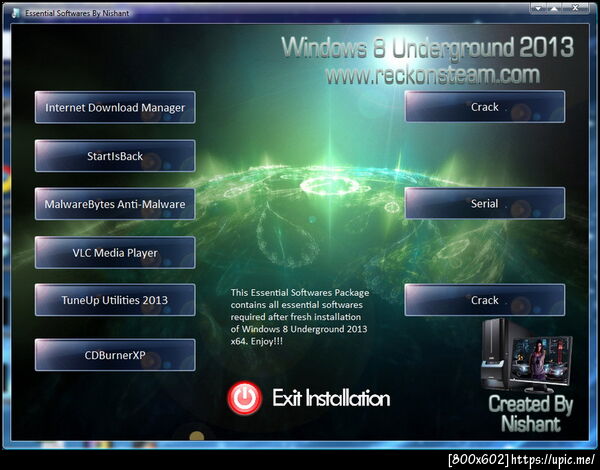Visit www.reckonsteam.com link text
This screenshot has height=470, width=600.
point(432,75)
